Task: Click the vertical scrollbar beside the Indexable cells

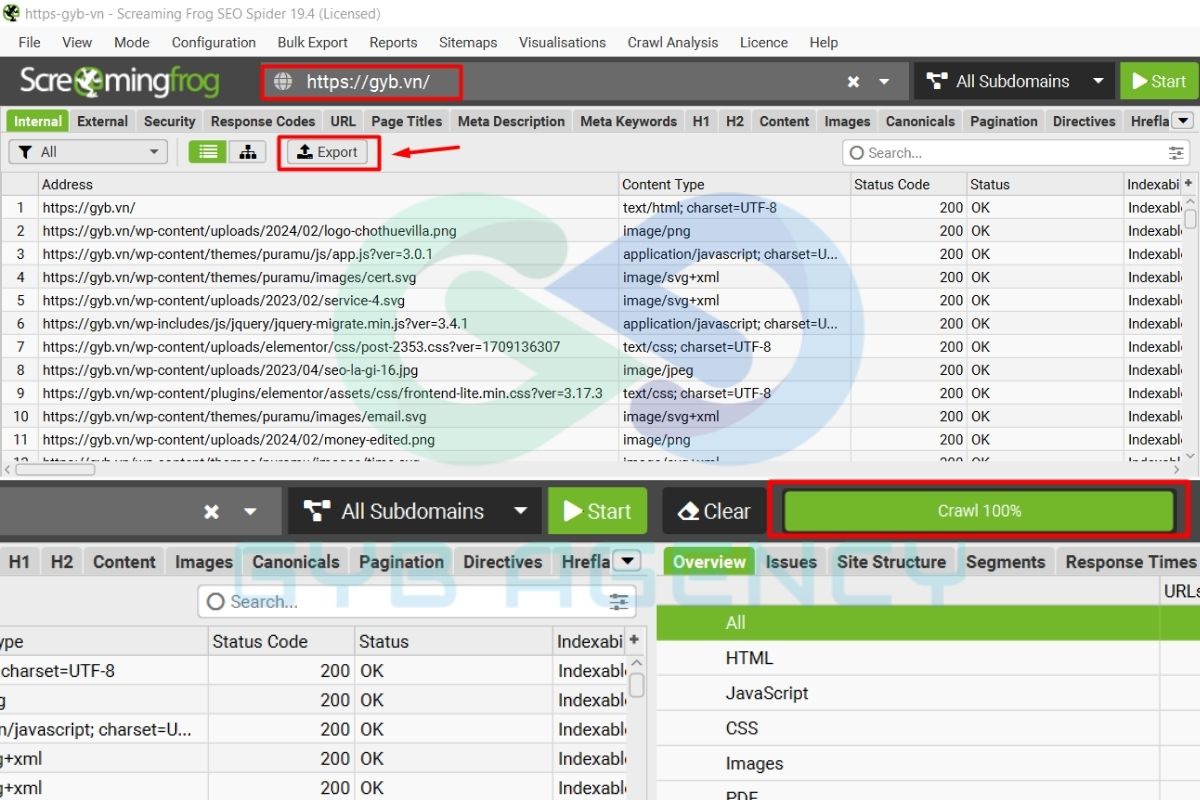Action: [x=1190, y=217]
